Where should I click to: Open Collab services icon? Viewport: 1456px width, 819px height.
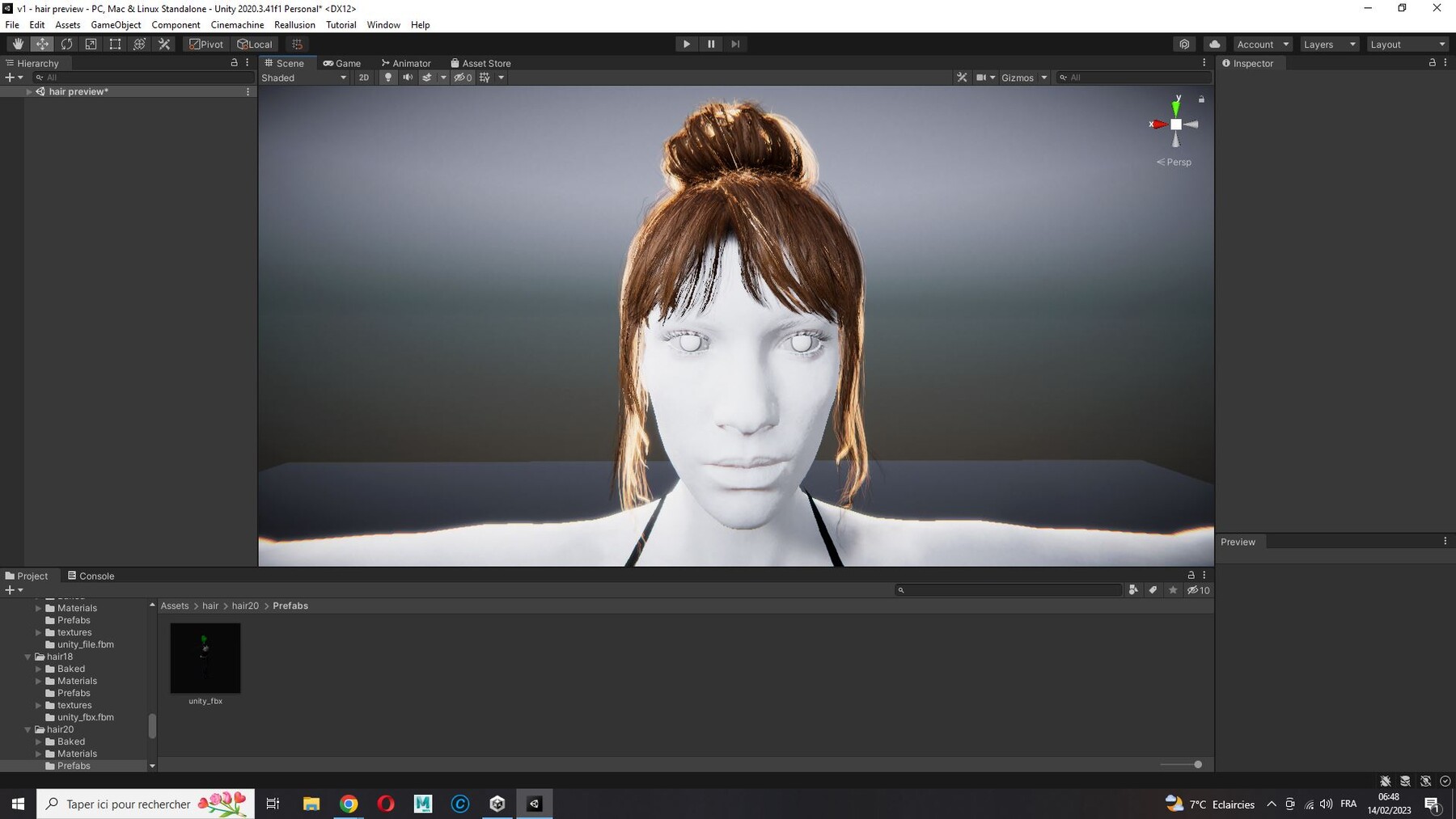(1184, 44)
